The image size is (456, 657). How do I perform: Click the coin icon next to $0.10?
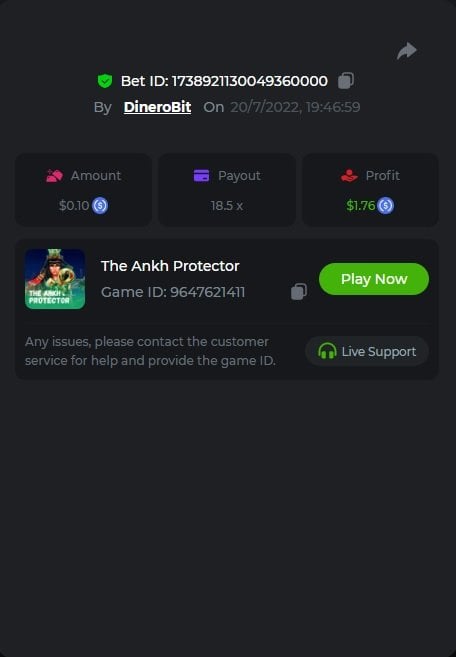point(100,206)
